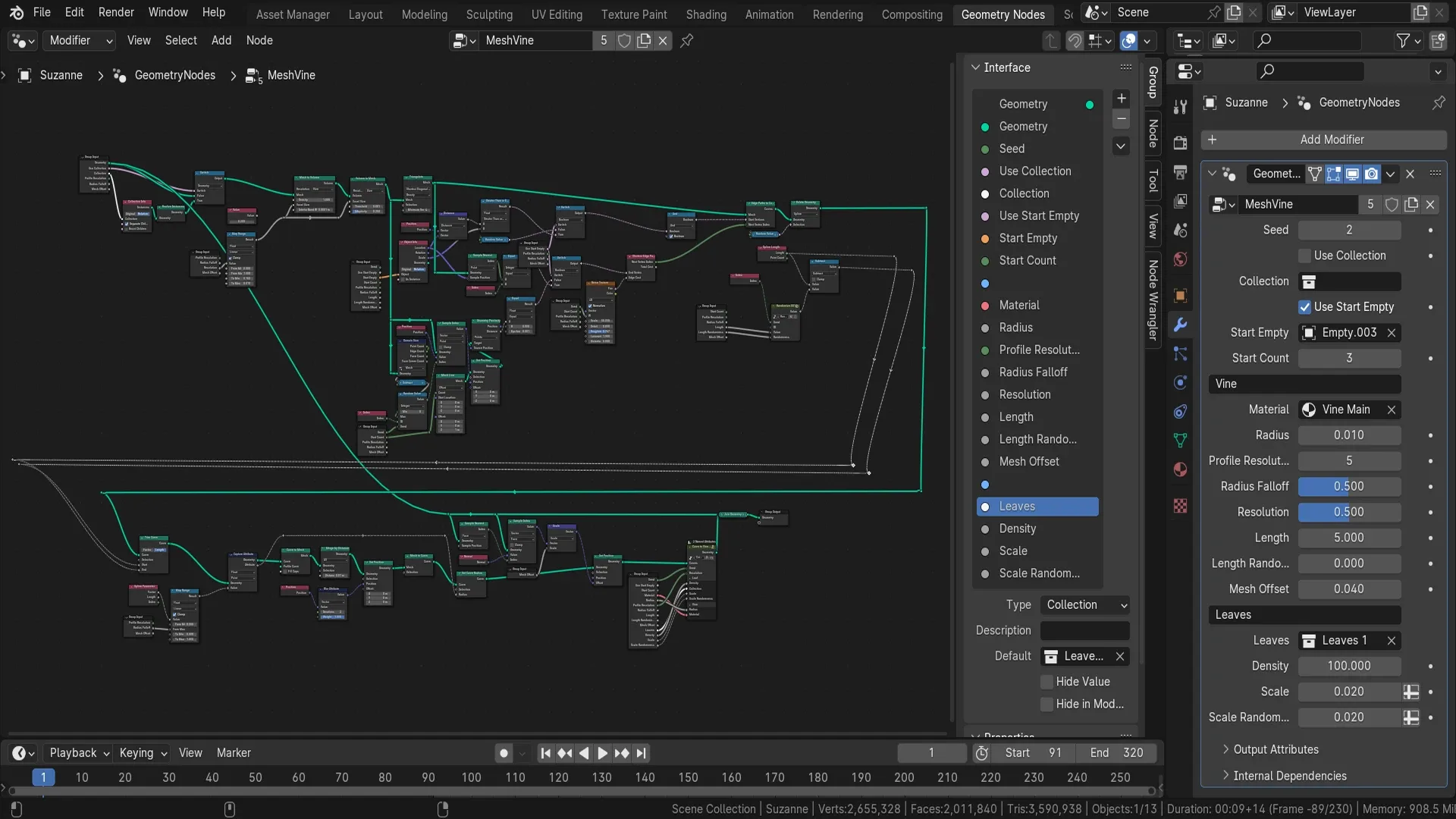Open the Render properties tab
1456x819 pixels.
(1180, 142)
